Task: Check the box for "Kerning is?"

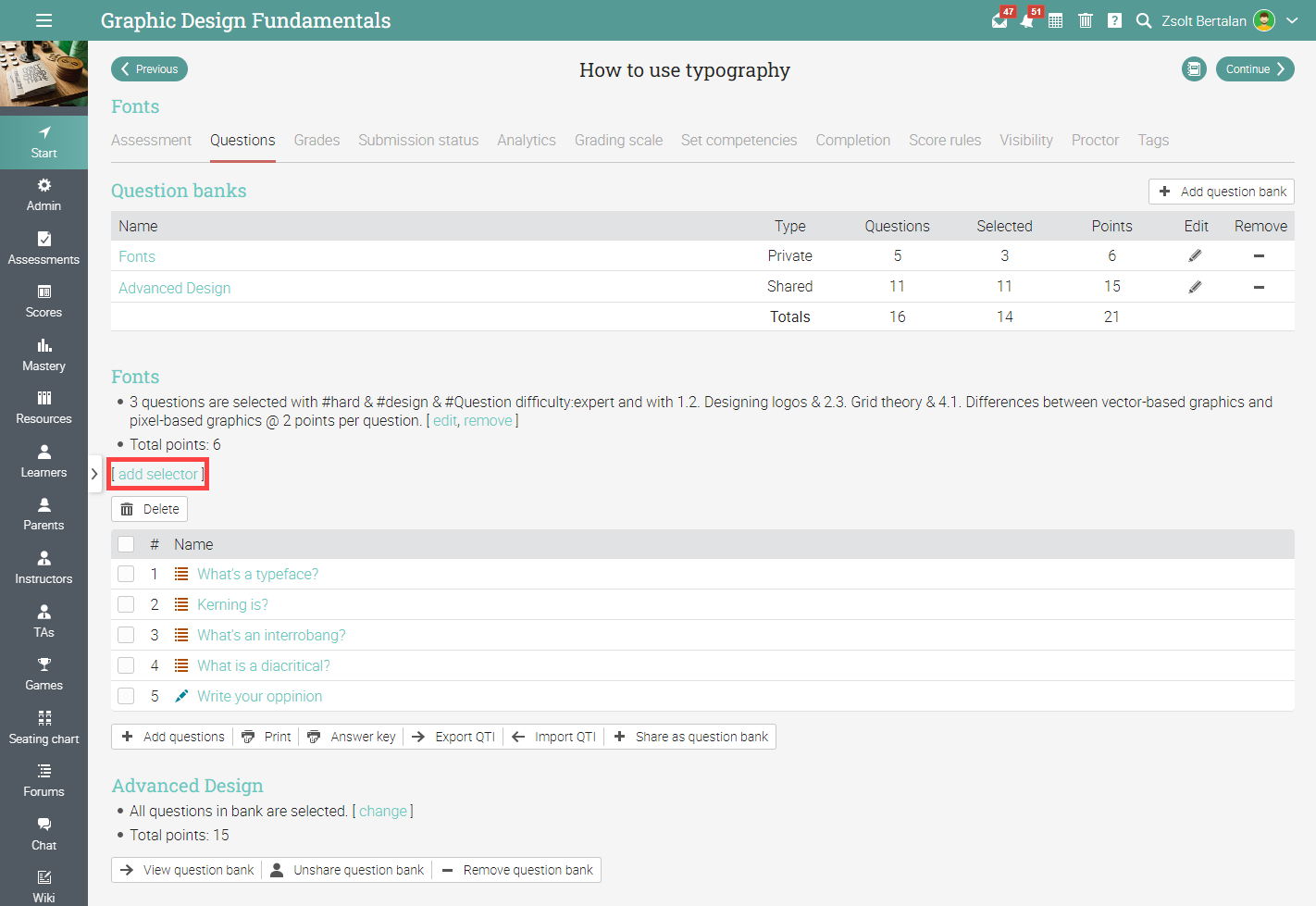Action: 126,604
